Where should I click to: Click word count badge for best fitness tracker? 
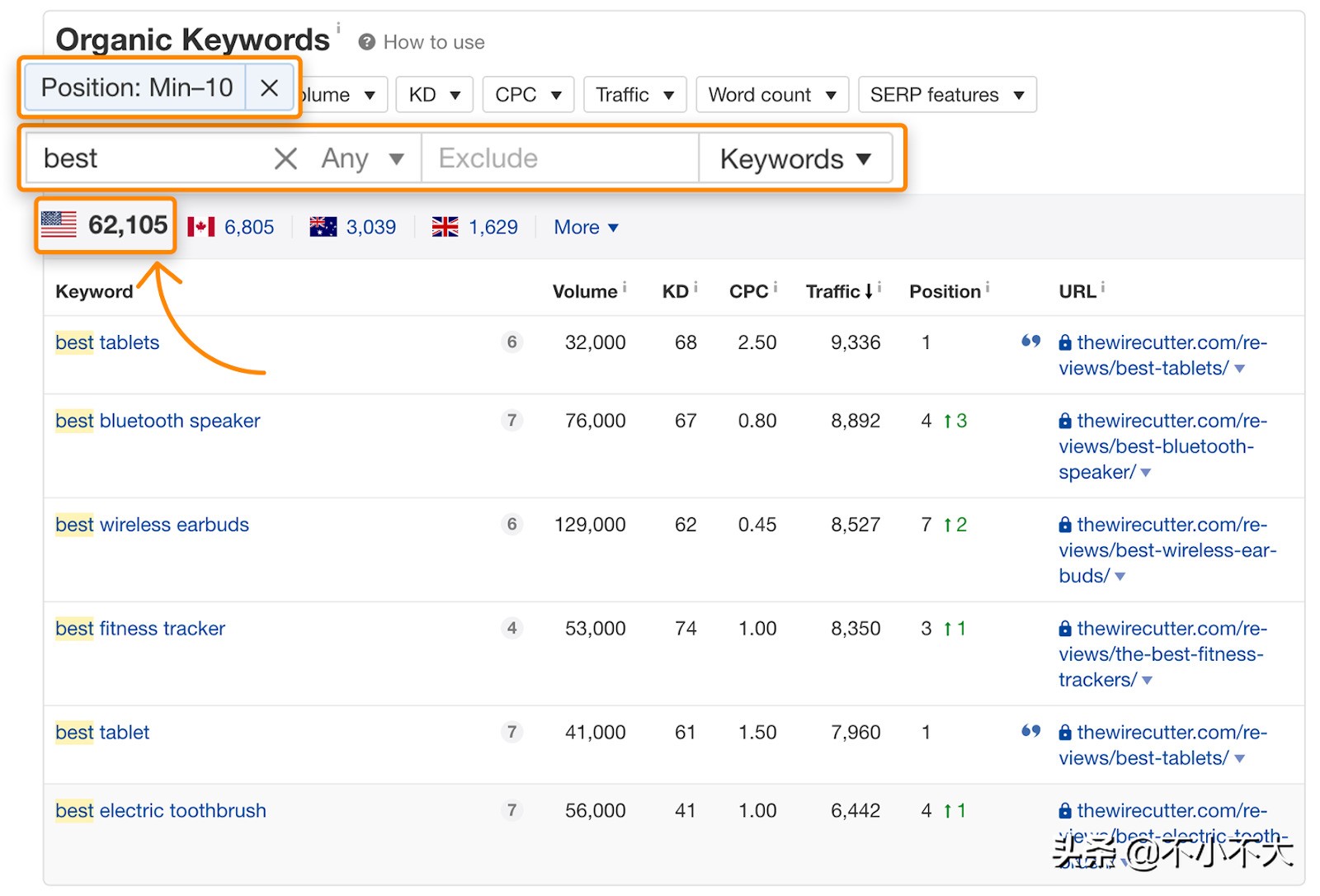point(511,629)
